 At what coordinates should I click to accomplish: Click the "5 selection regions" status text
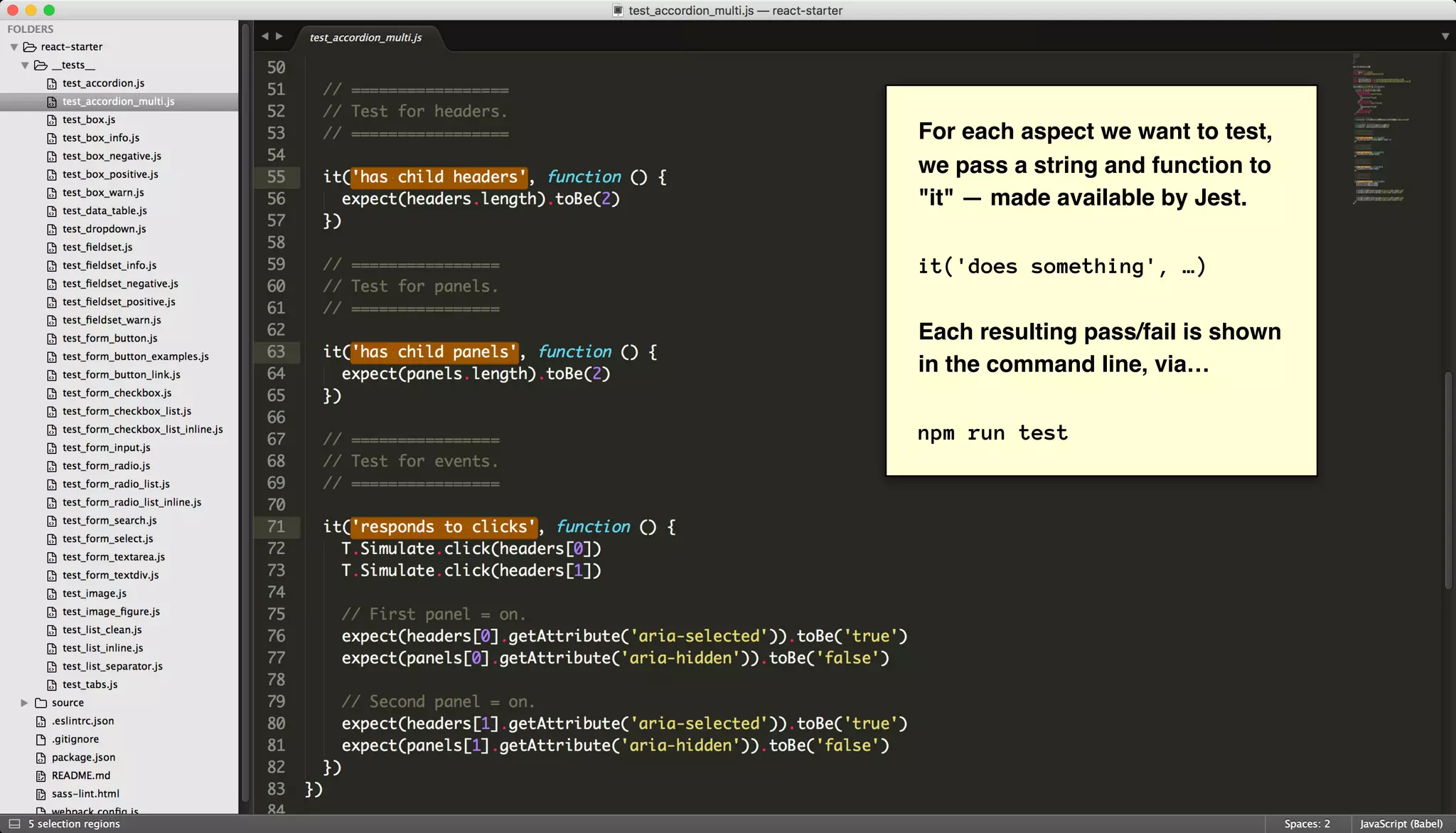74,824
